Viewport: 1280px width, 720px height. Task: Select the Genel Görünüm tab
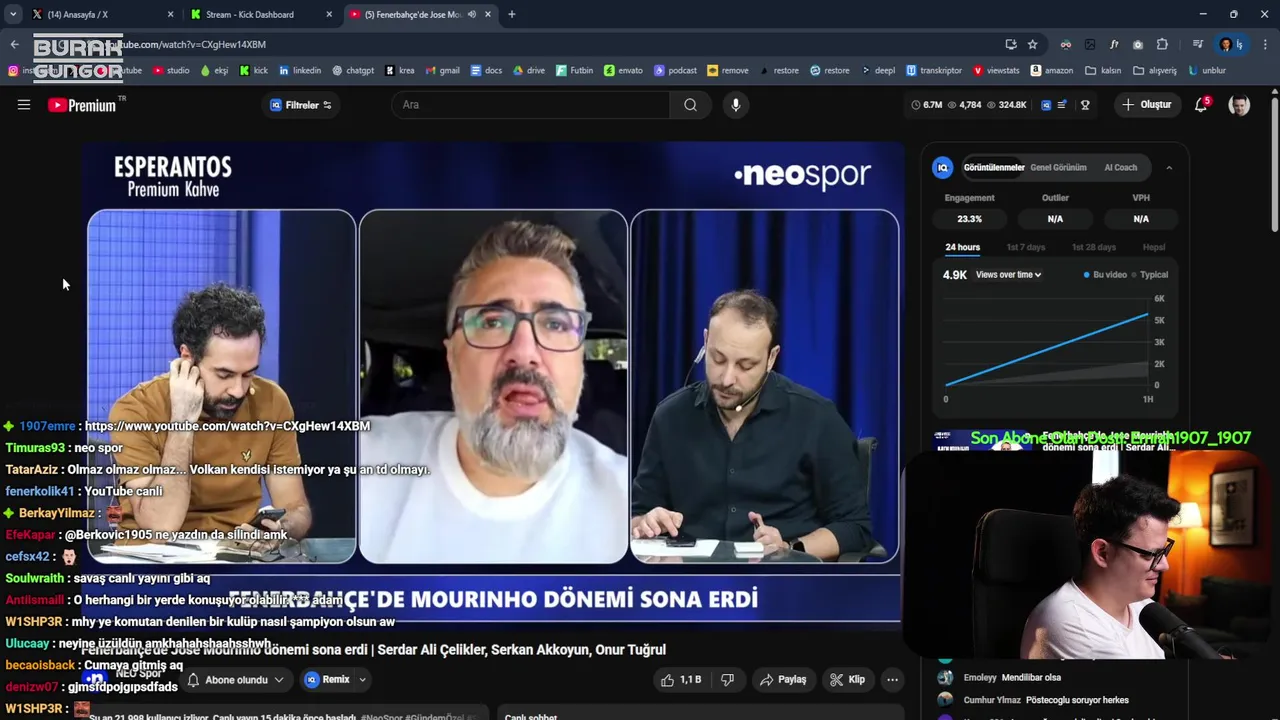[1058, 168]
